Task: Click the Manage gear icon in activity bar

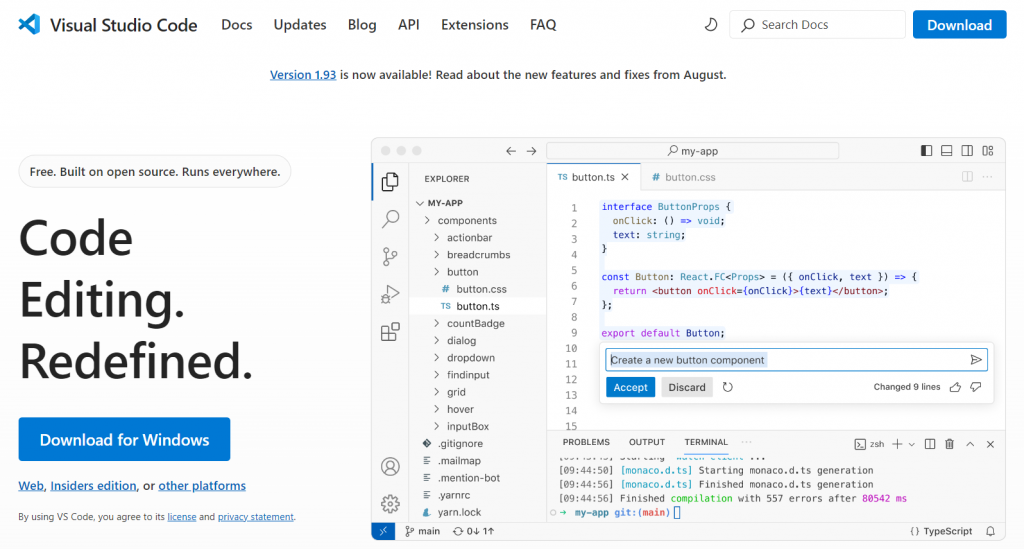Action: (390, 504)
